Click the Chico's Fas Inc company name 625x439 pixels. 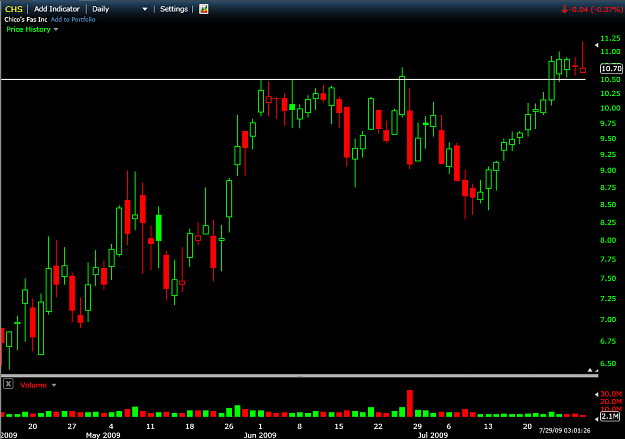tap(26, 20)
